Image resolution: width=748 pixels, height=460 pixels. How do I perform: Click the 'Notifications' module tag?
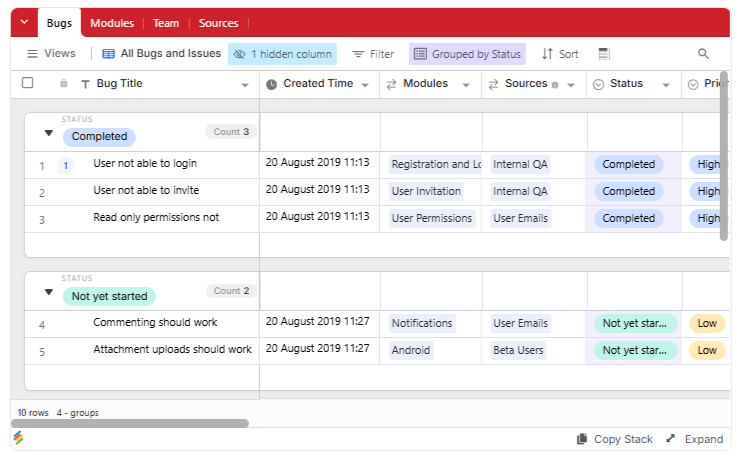pos(422,323)
